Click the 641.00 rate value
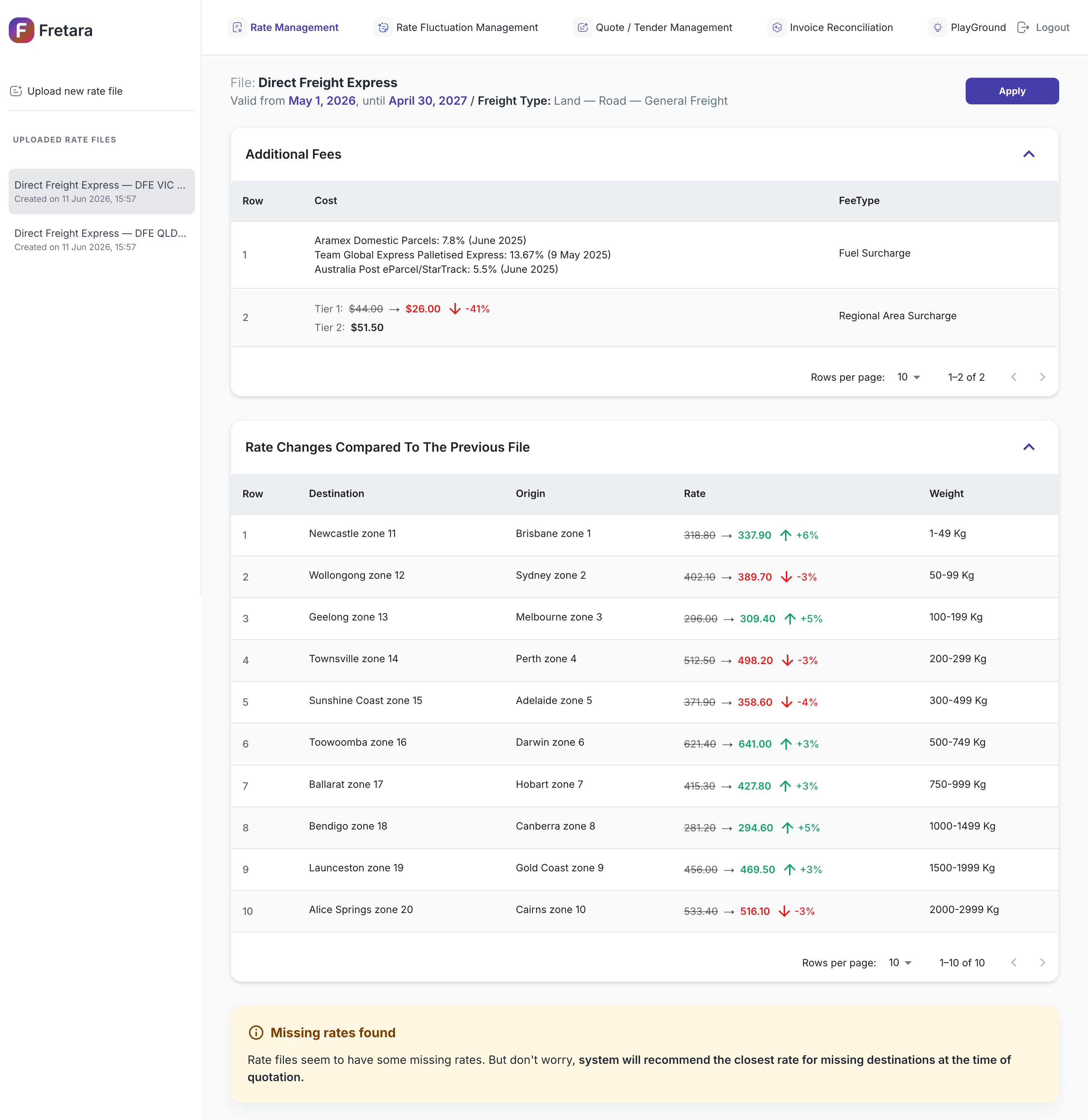This screenshot has height=1120, width=1088. [x=755, y=744]
